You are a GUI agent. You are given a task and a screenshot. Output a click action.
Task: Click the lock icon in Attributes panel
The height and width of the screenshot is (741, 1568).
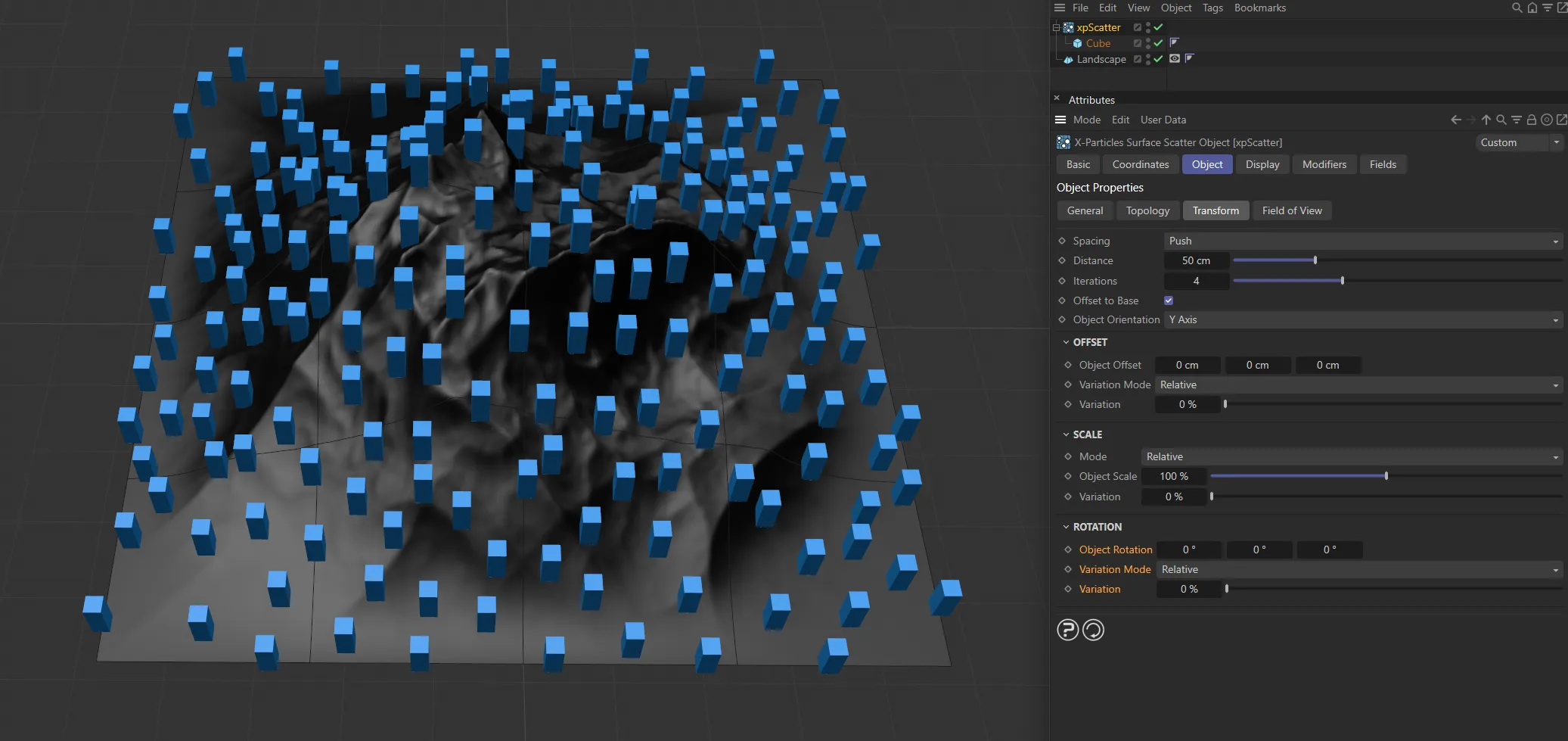tap(1531, 120)
